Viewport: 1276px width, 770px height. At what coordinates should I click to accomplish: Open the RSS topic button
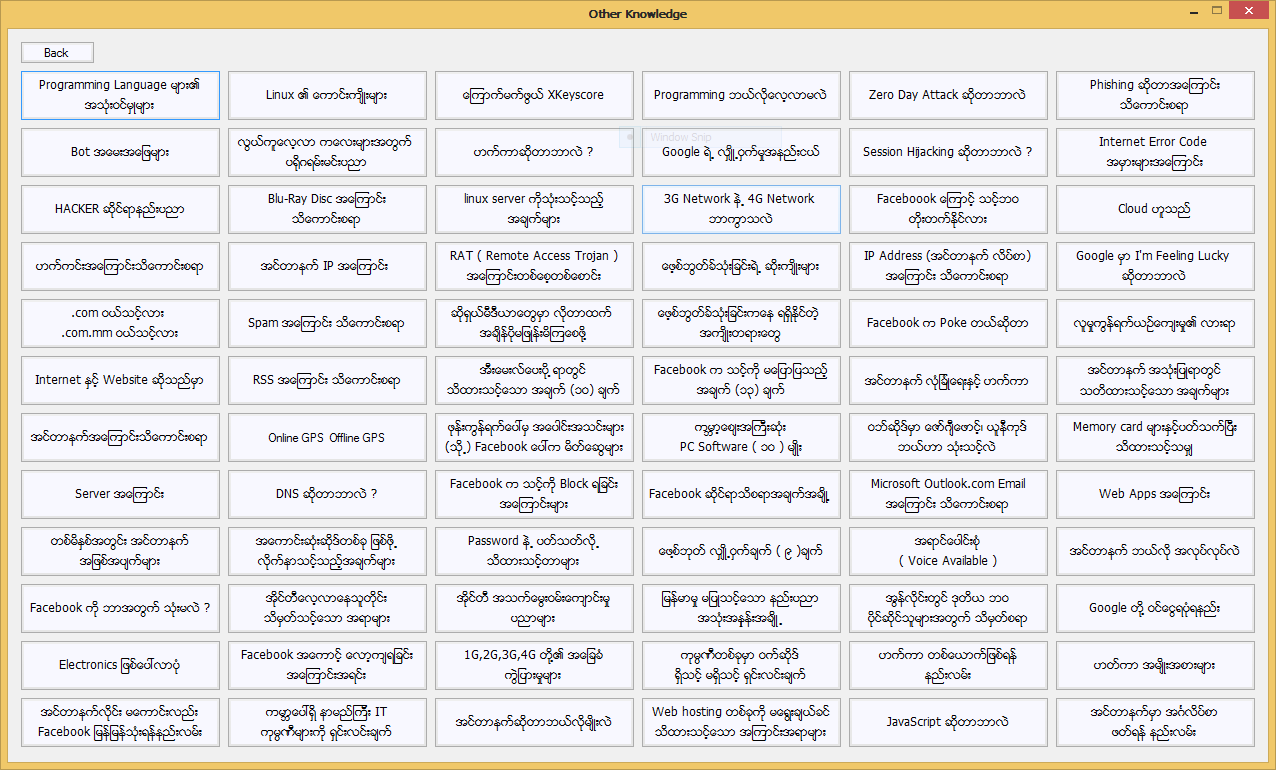327,380
